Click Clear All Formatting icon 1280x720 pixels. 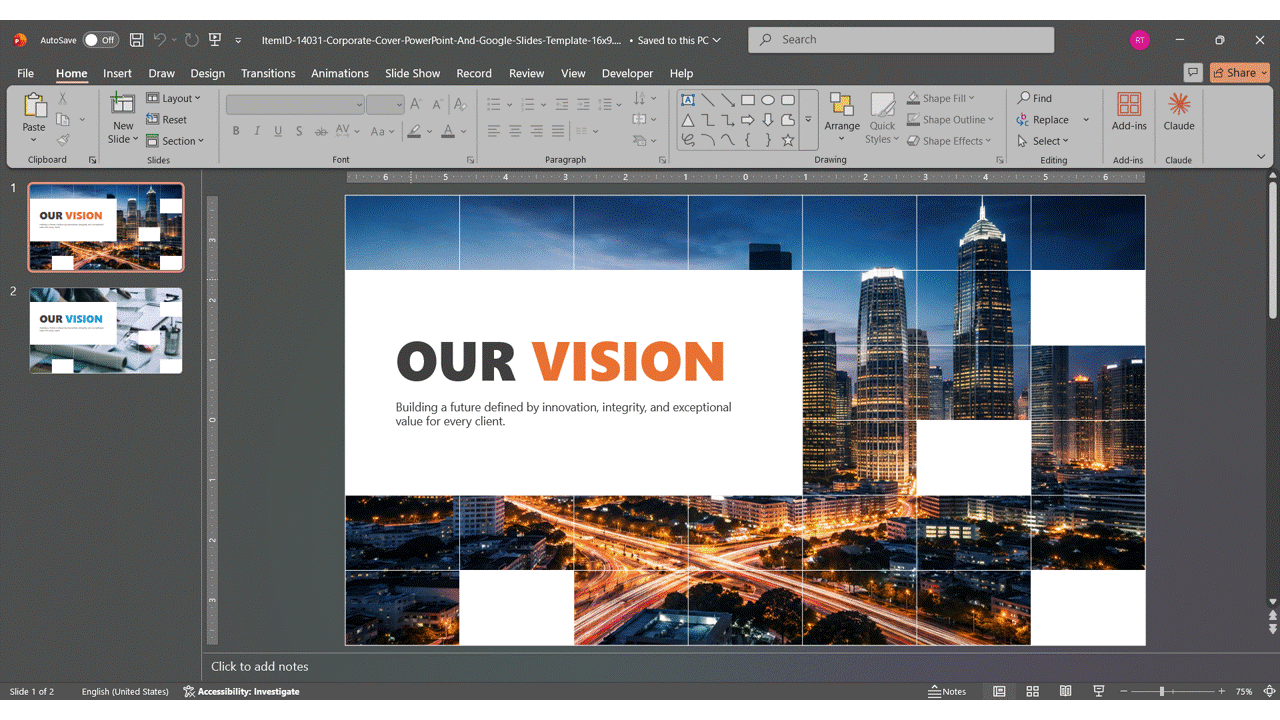pyautogui.click(x=460, y=104)
